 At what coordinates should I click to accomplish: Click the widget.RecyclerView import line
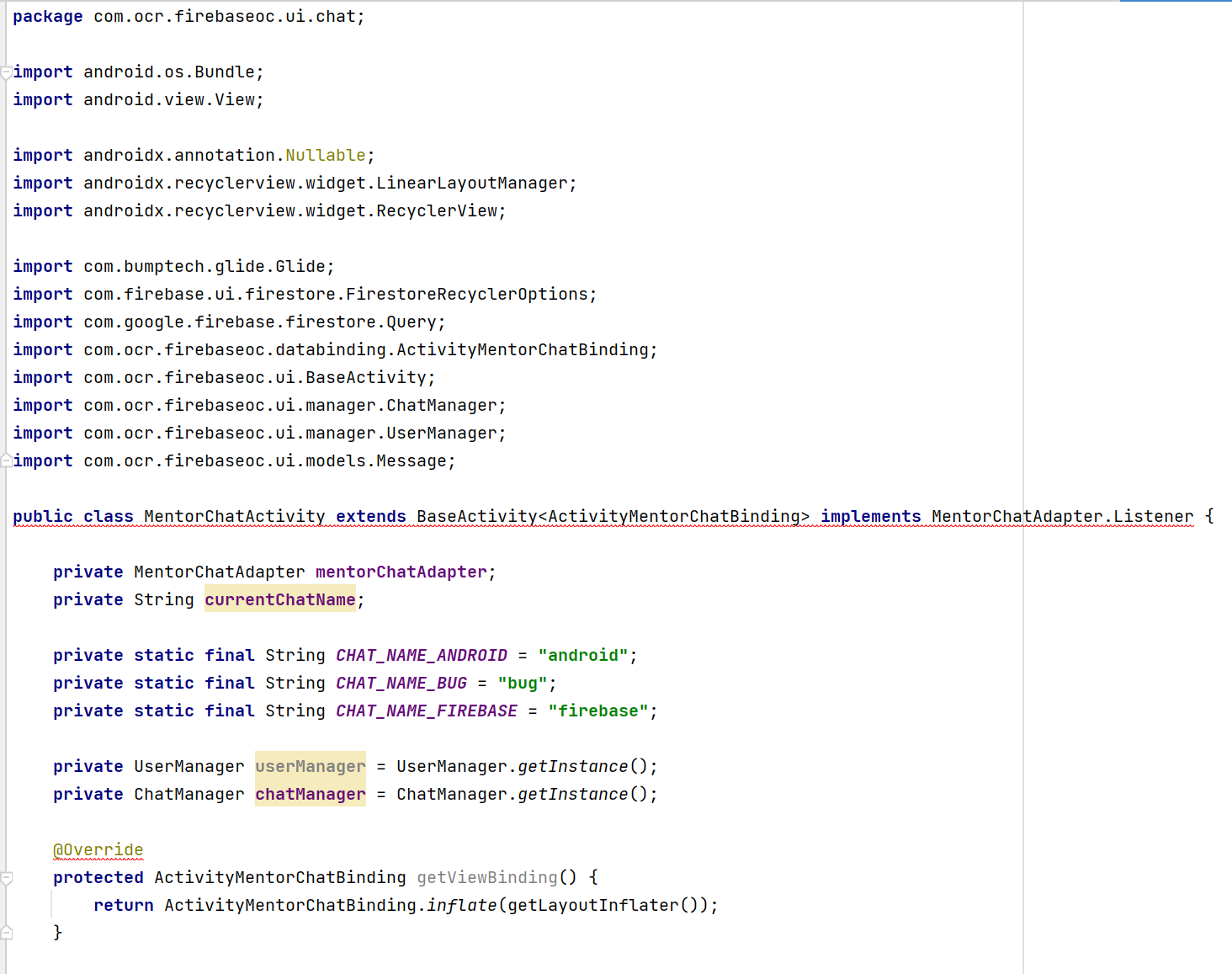point(260,211)
